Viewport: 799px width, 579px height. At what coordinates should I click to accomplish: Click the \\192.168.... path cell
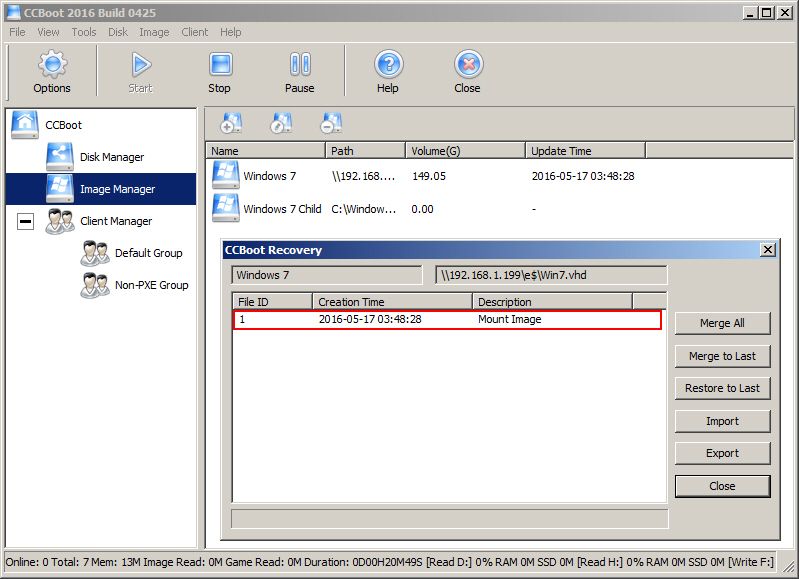(364, 176)
